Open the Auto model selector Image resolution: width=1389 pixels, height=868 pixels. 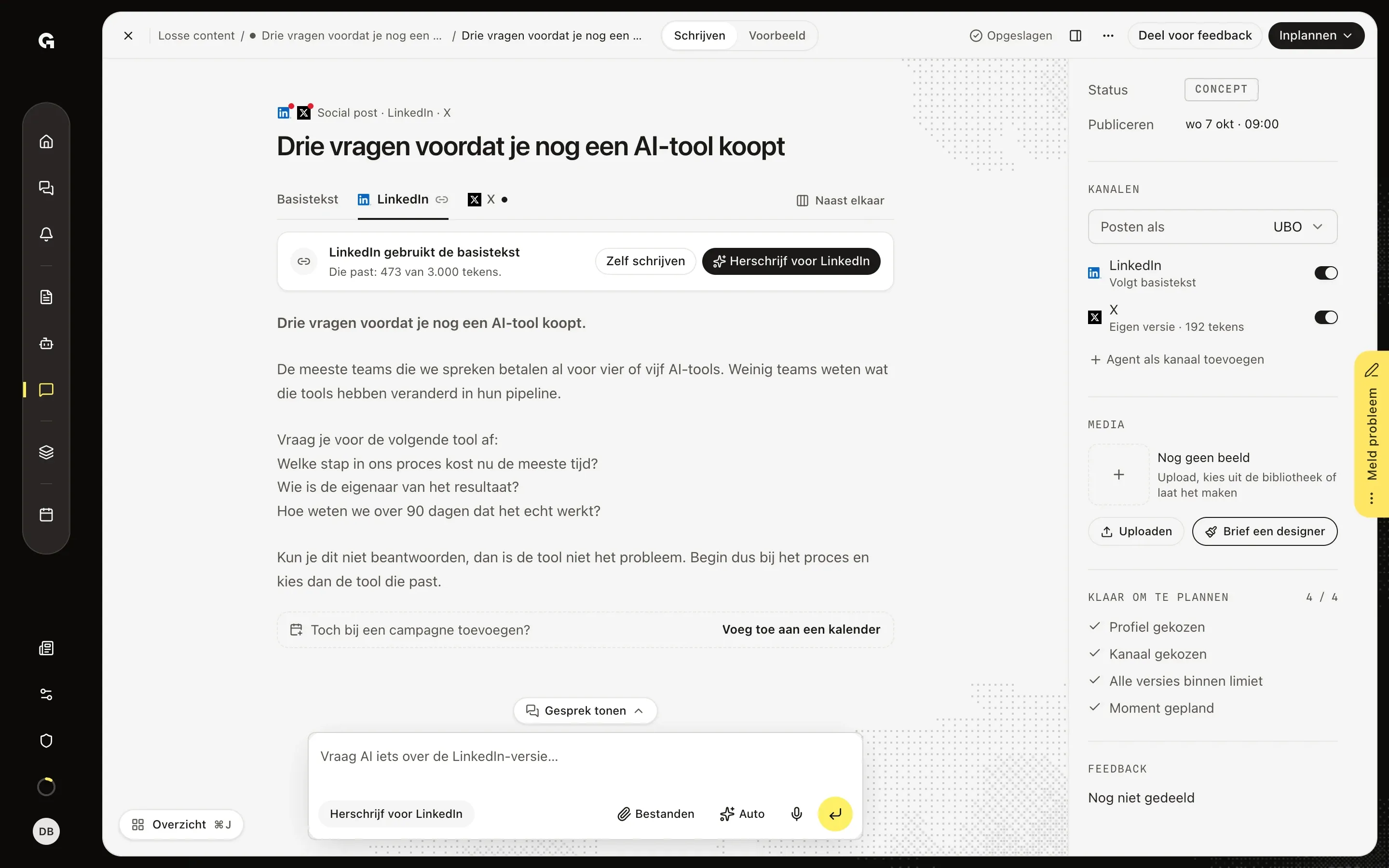[x=742, y=814]
